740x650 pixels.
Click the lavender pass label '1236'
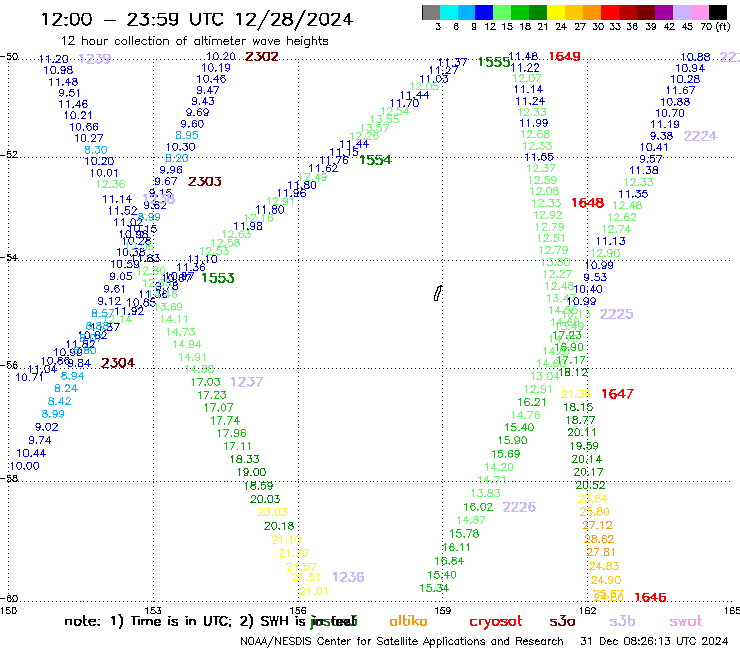pos(348,577)
